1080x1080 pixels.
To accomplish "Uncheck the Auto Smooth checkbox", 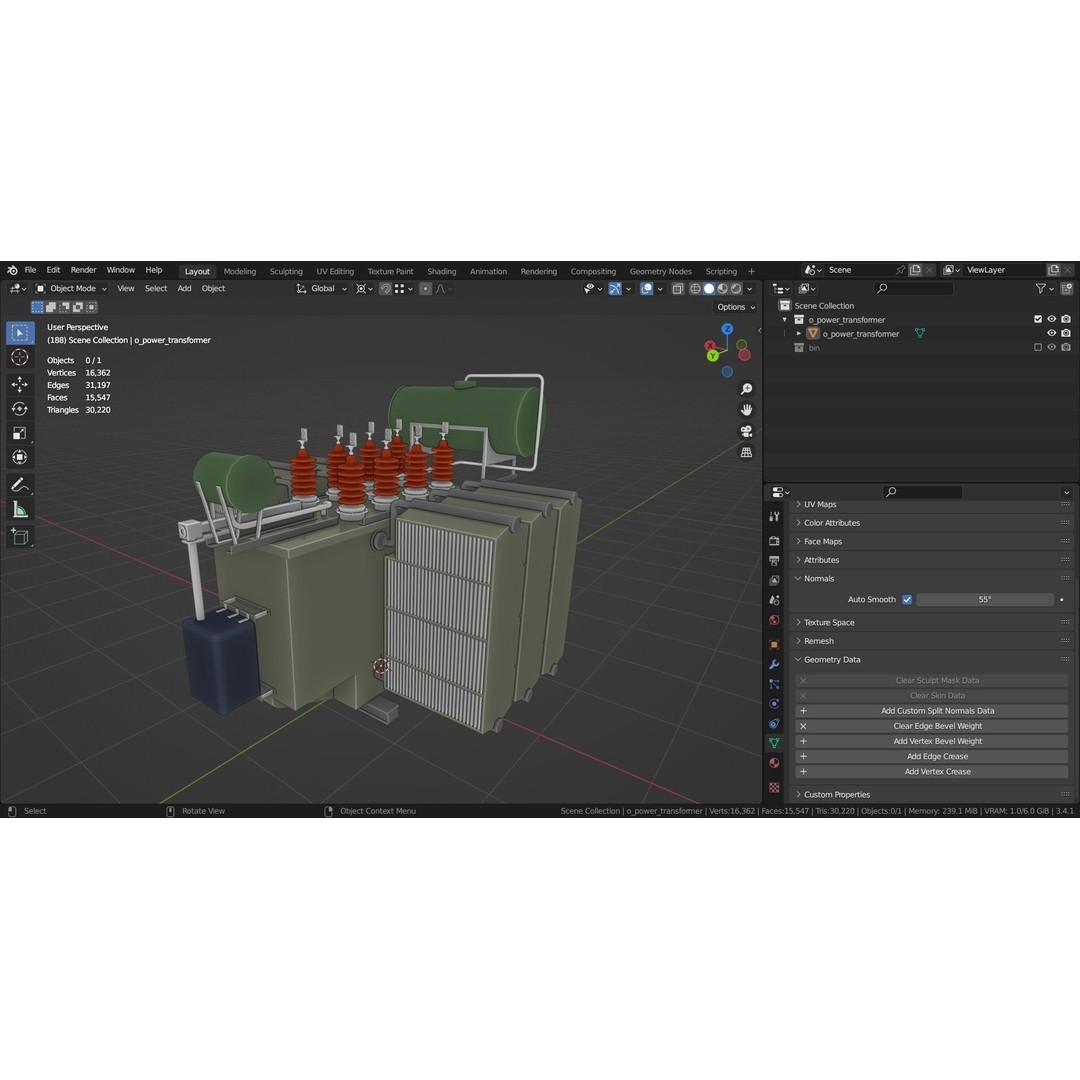I will coord(907,600).
